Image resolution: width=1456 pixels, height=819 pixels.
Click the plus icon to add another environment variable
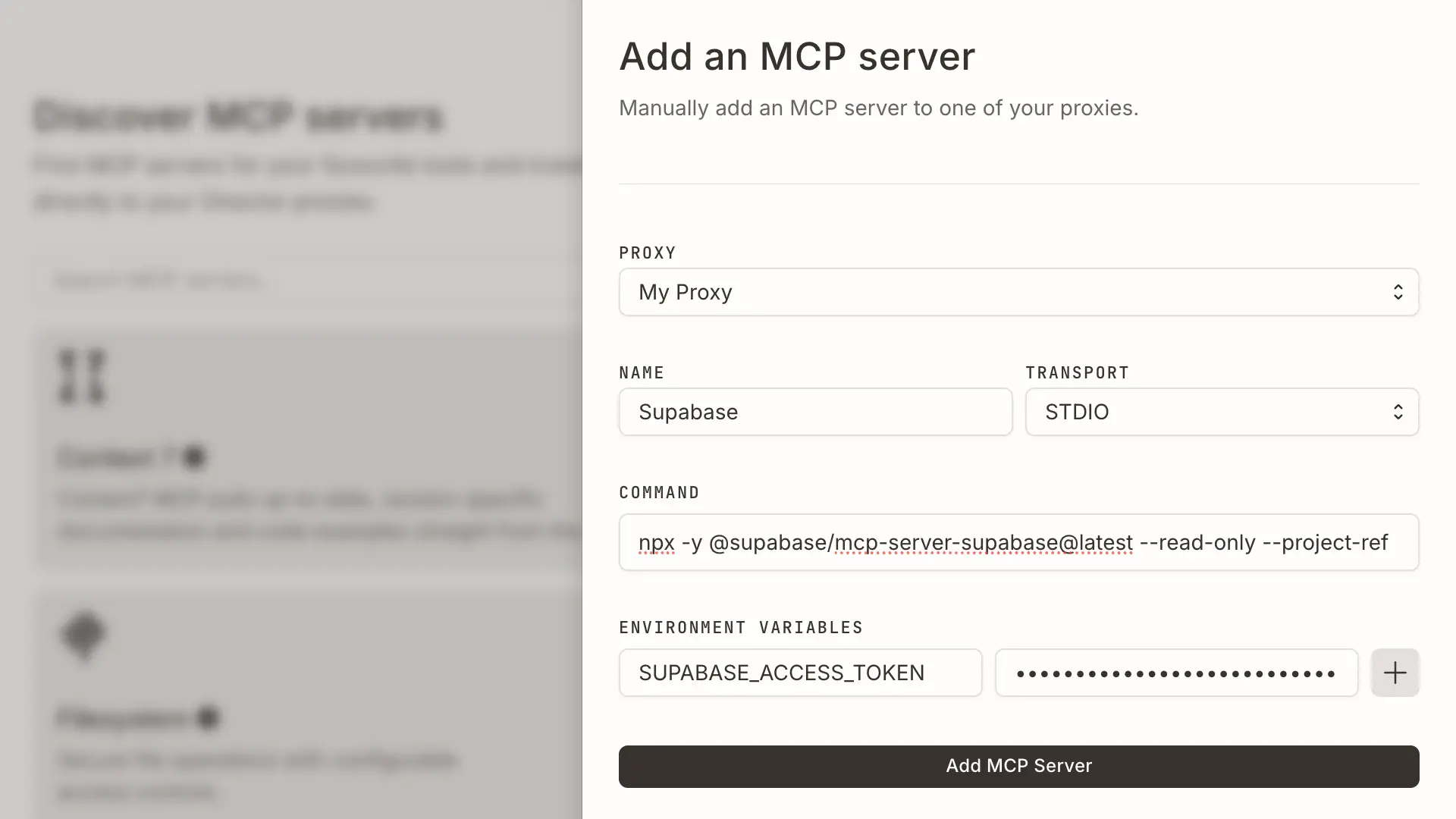click(1395, 673)
